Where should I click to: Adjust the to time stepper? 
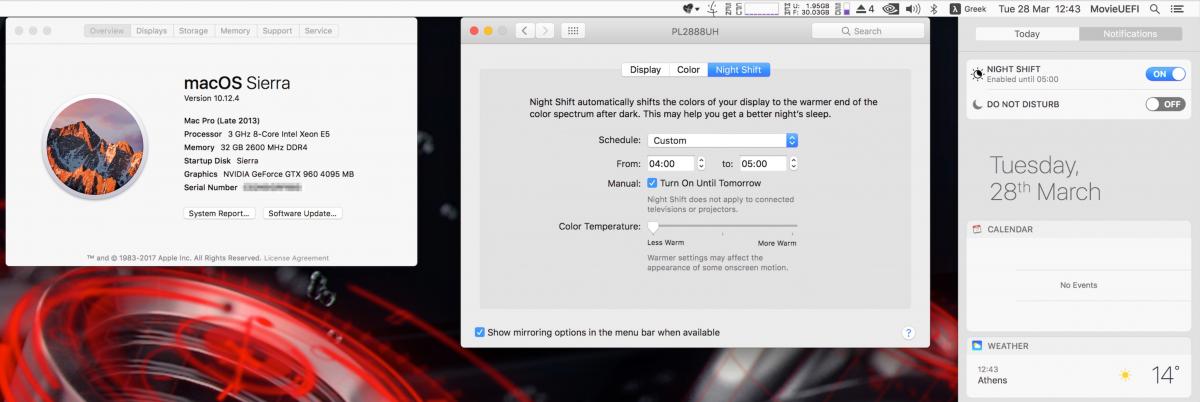pyautogui.click(x=794, y=163)
